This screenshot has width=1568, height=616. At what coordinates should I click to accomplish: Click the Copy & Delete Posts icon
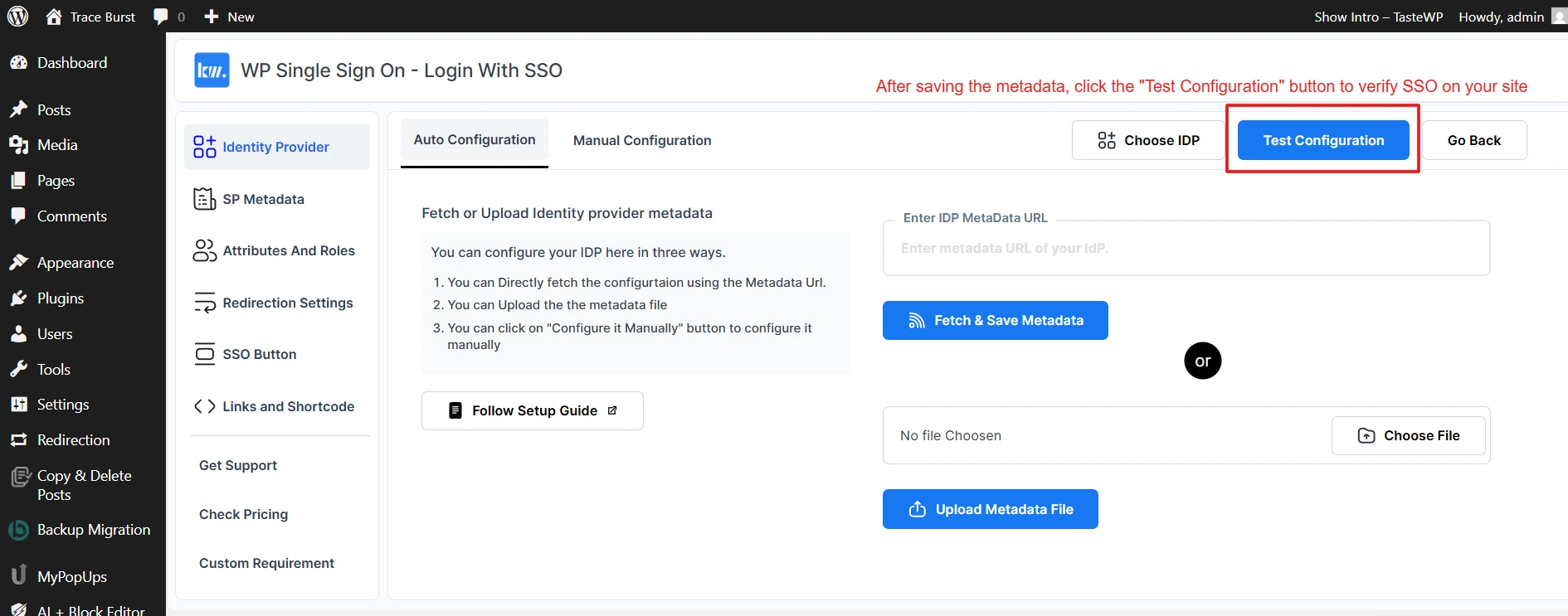[x=20, y=477]
